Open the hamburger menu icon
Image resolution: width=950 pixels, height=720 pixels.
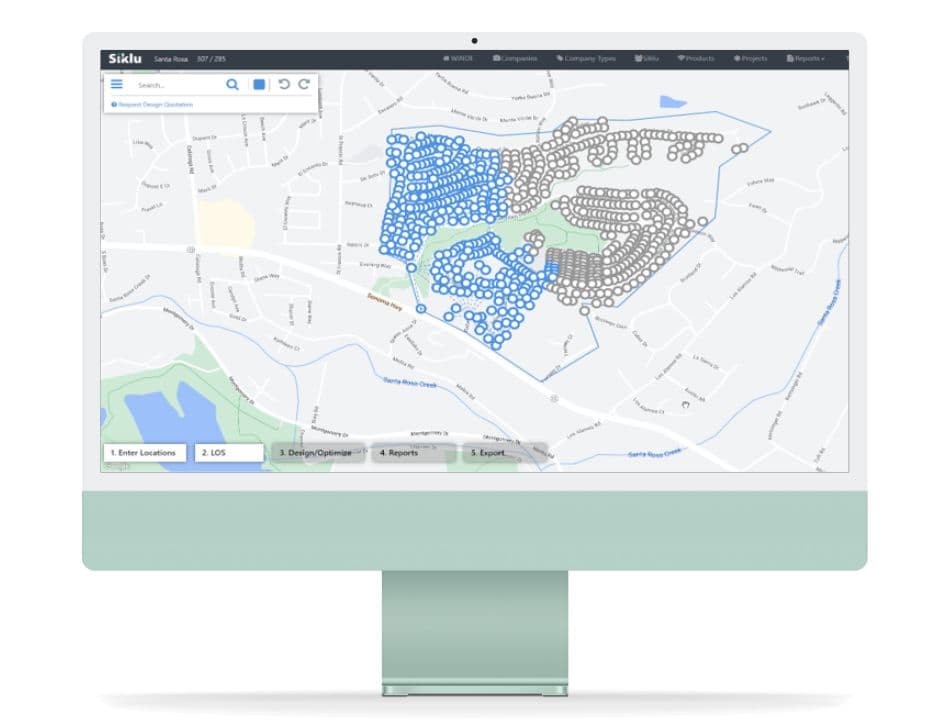[x=117, y=85]
